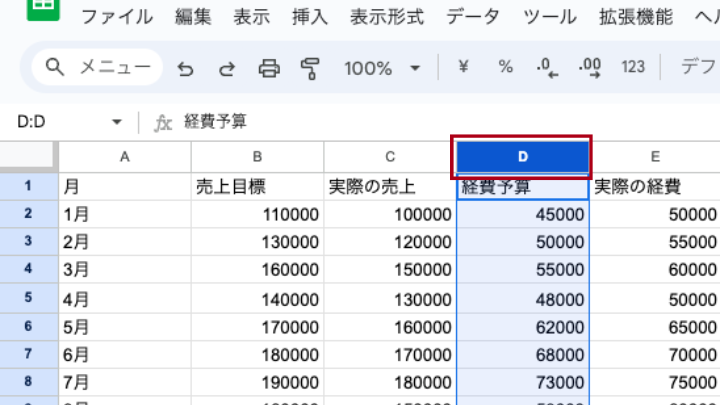Open the 100% zoom dropdown
The width and height of the screenshot is (720, 405).
coord(383,68)
